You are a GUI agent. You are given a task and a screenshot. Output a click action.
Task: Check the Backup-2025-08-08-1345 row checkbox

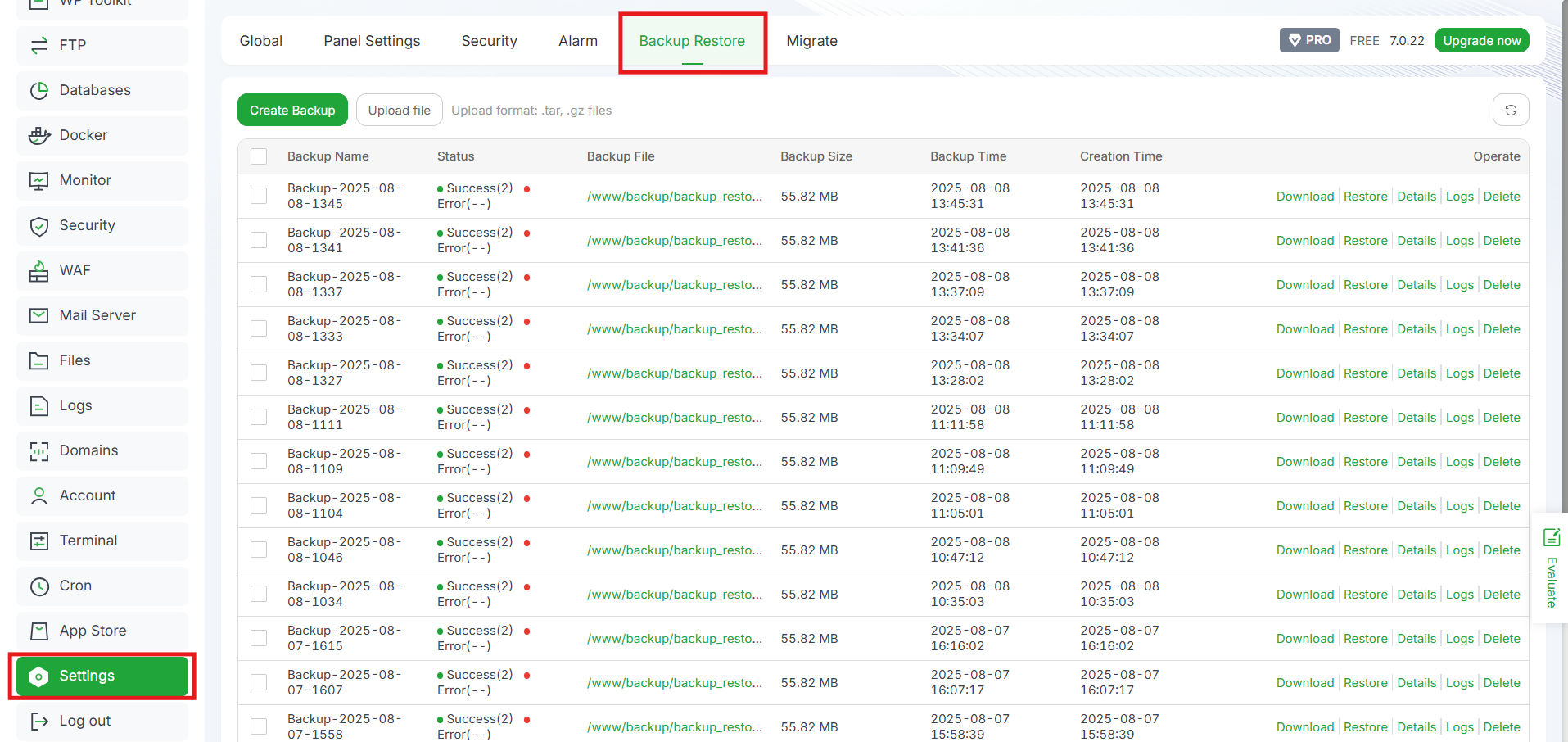259,196
